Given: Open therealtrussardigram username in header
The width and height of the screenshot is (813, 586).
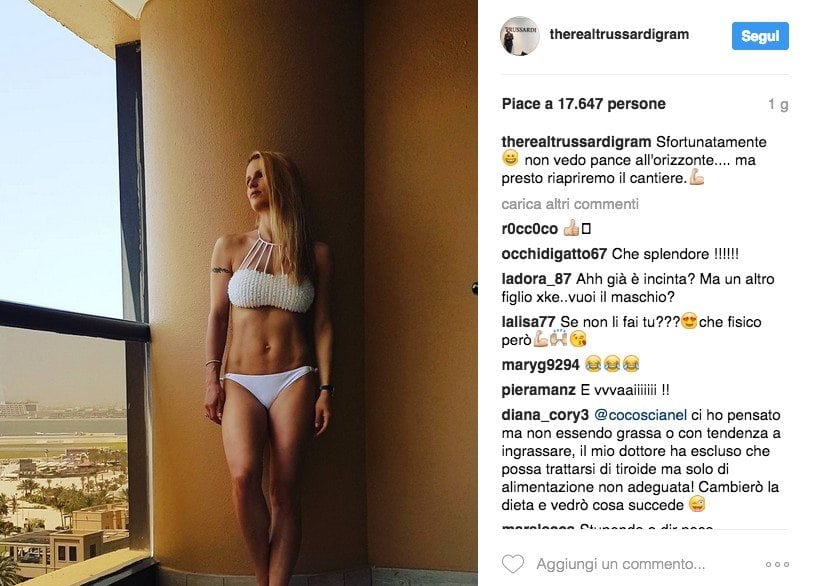Looking at the screenshot, I should click(x=619, y=35).
